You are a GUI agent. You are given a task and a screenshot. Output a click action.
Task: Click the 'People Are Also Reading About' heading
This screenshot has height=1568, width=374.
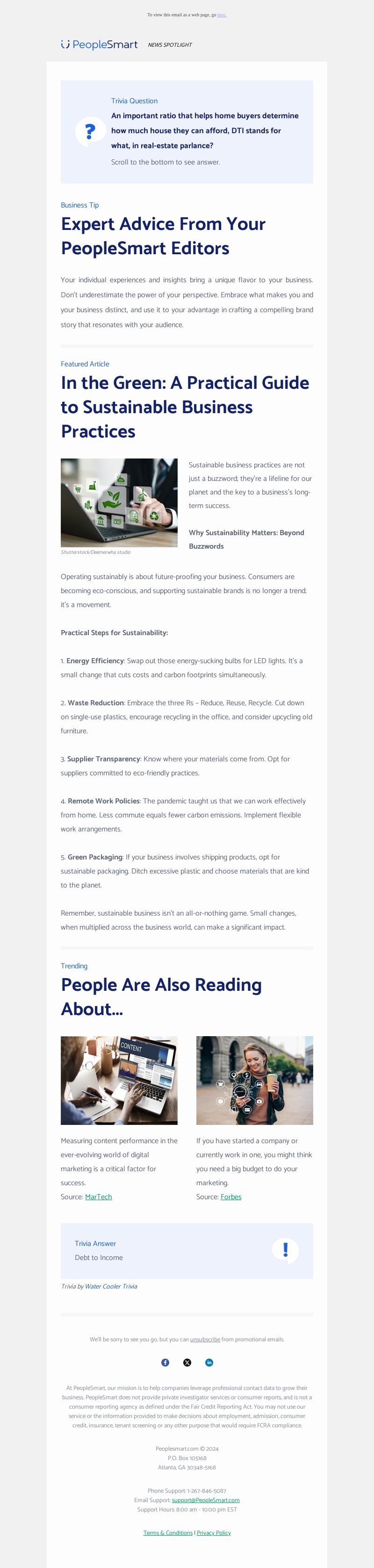[161, 996]
